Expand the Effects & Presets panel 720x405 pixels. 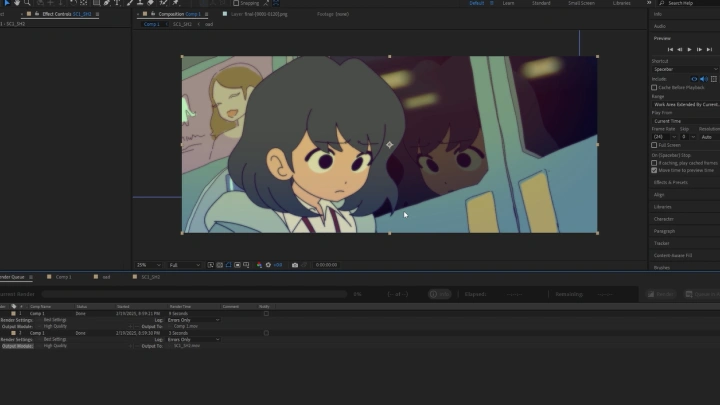[670, 182]
